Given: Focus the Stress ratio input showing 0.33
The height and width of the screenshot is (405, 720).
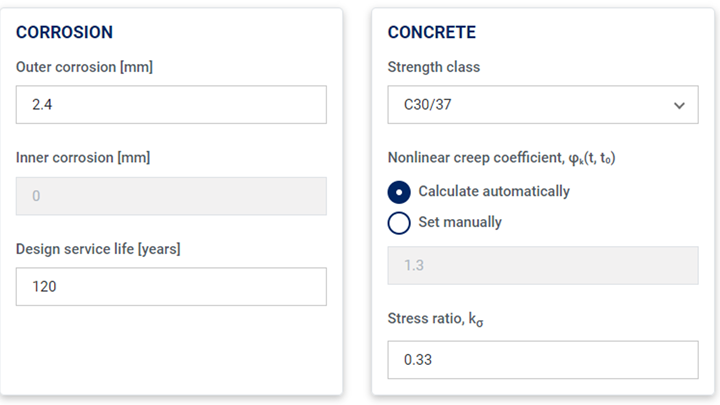Looking at the screenshot, I should pyautogui.click(x=543, y=360).
